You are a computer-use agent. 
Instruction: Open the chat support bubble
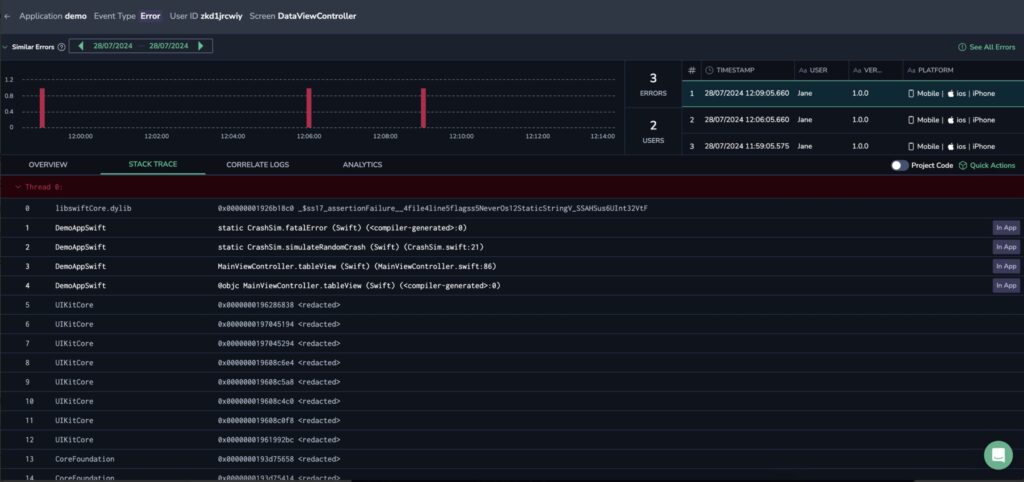pyautogui.click(x=998, y=455)
